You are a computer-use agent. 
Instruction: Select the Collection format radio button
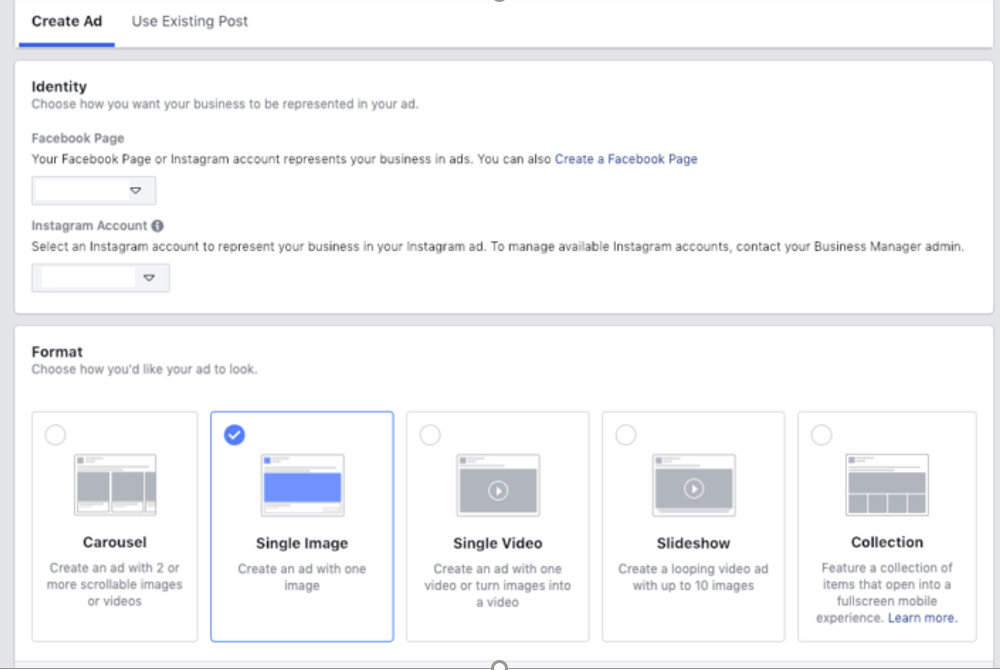pos(821,434)
